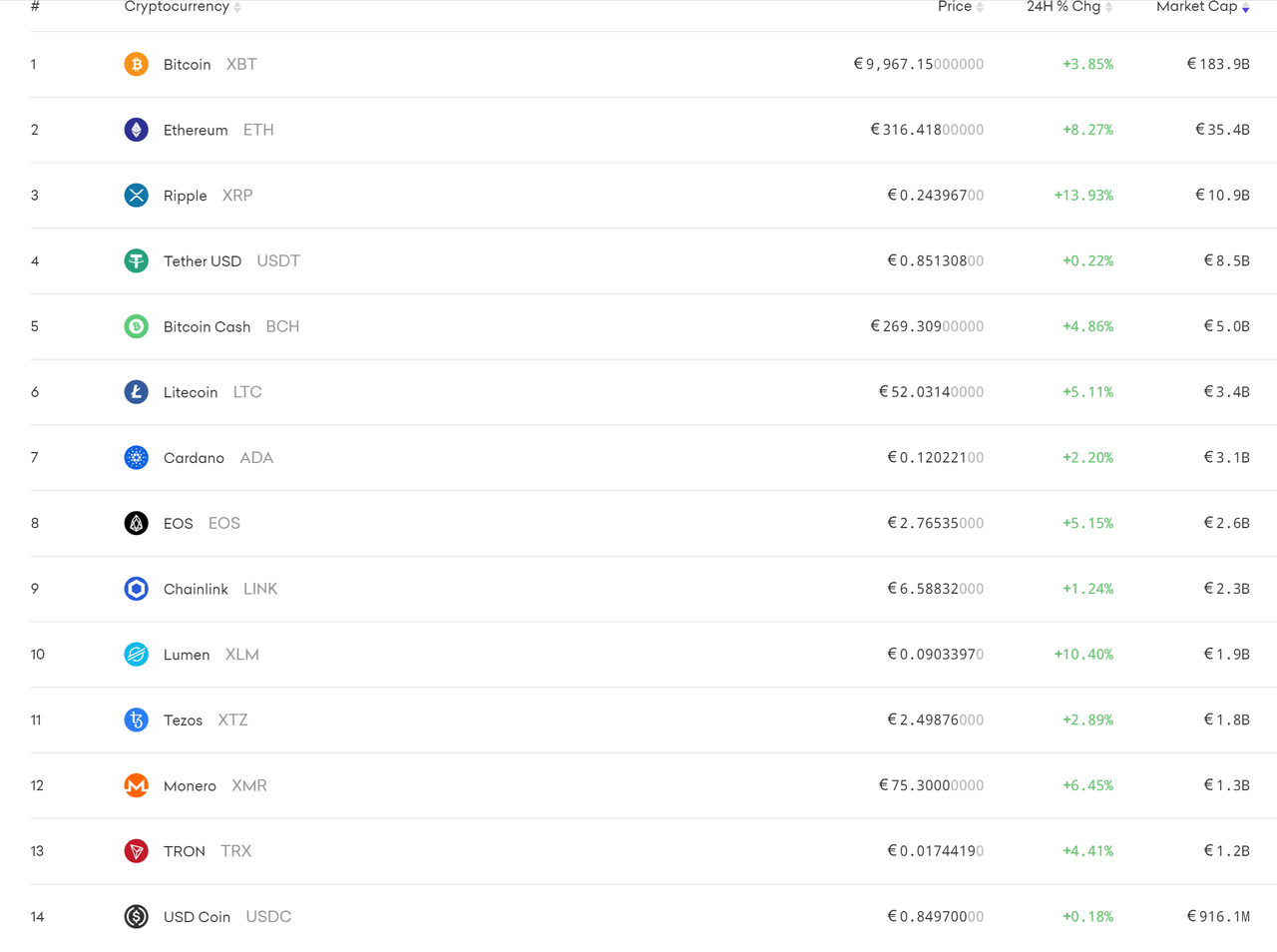This screenshot has width=1277, height=952.
Task: Open the Tezos name link
Action: [184, 719]
